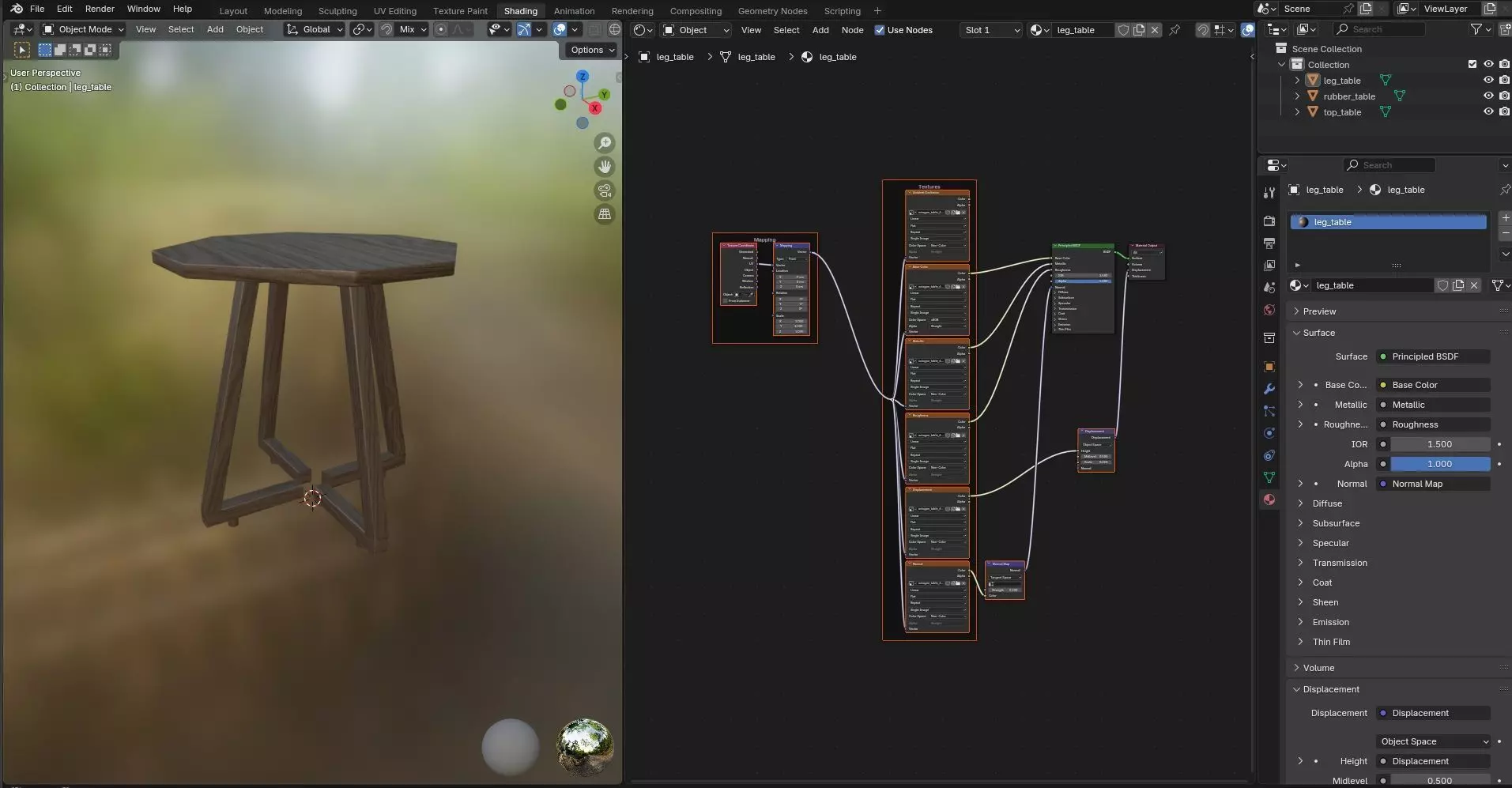Click the Alpha value slider
This screenshot has width=1512, height=788.
(x=1439, y=464)
